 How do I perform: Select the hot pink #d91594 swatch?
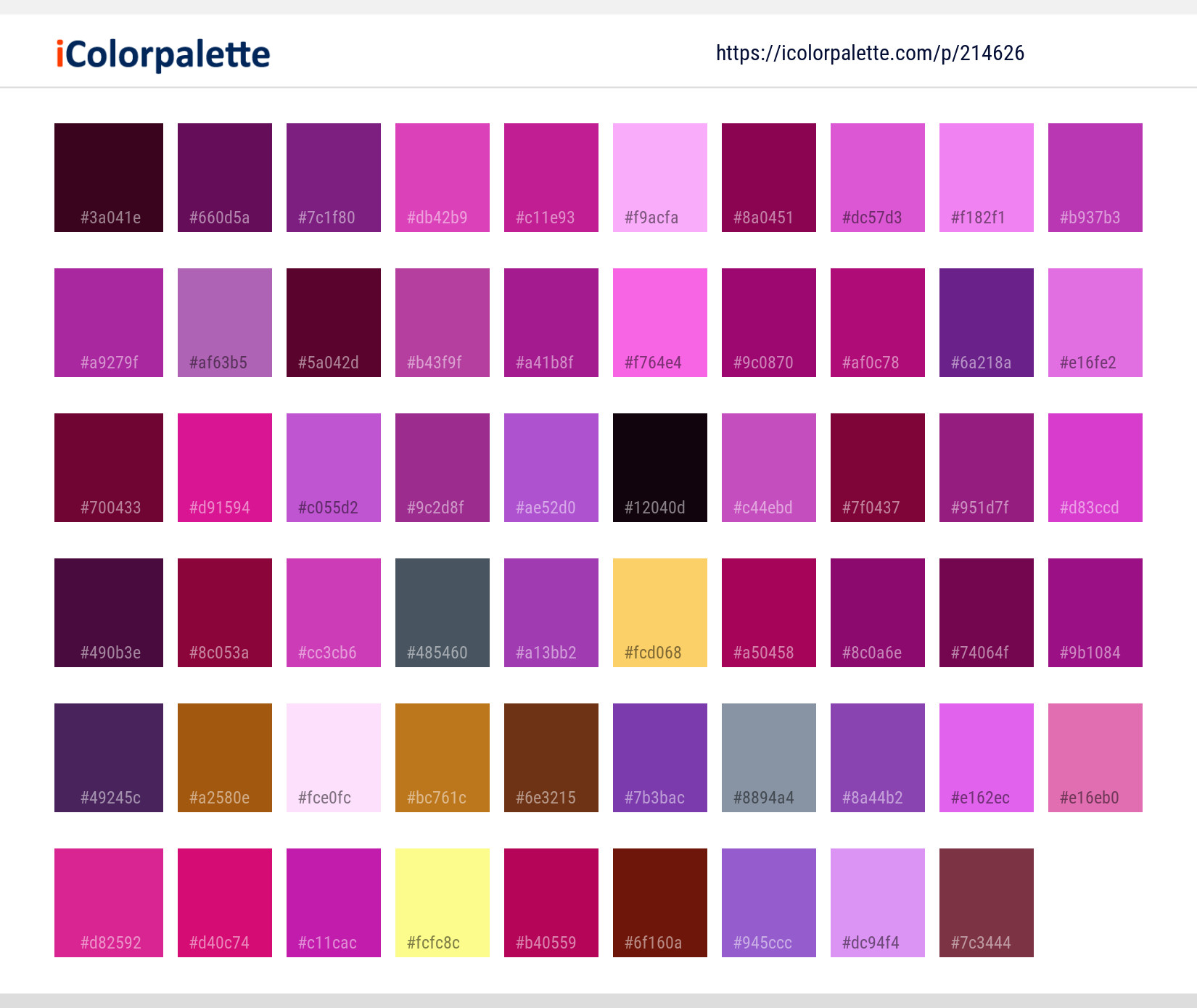point(225,468)
